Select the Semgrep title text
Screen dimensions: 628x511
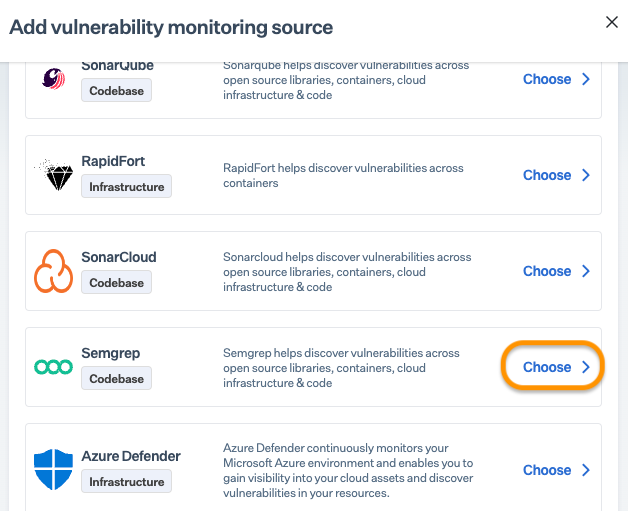(x=112, y=353)
